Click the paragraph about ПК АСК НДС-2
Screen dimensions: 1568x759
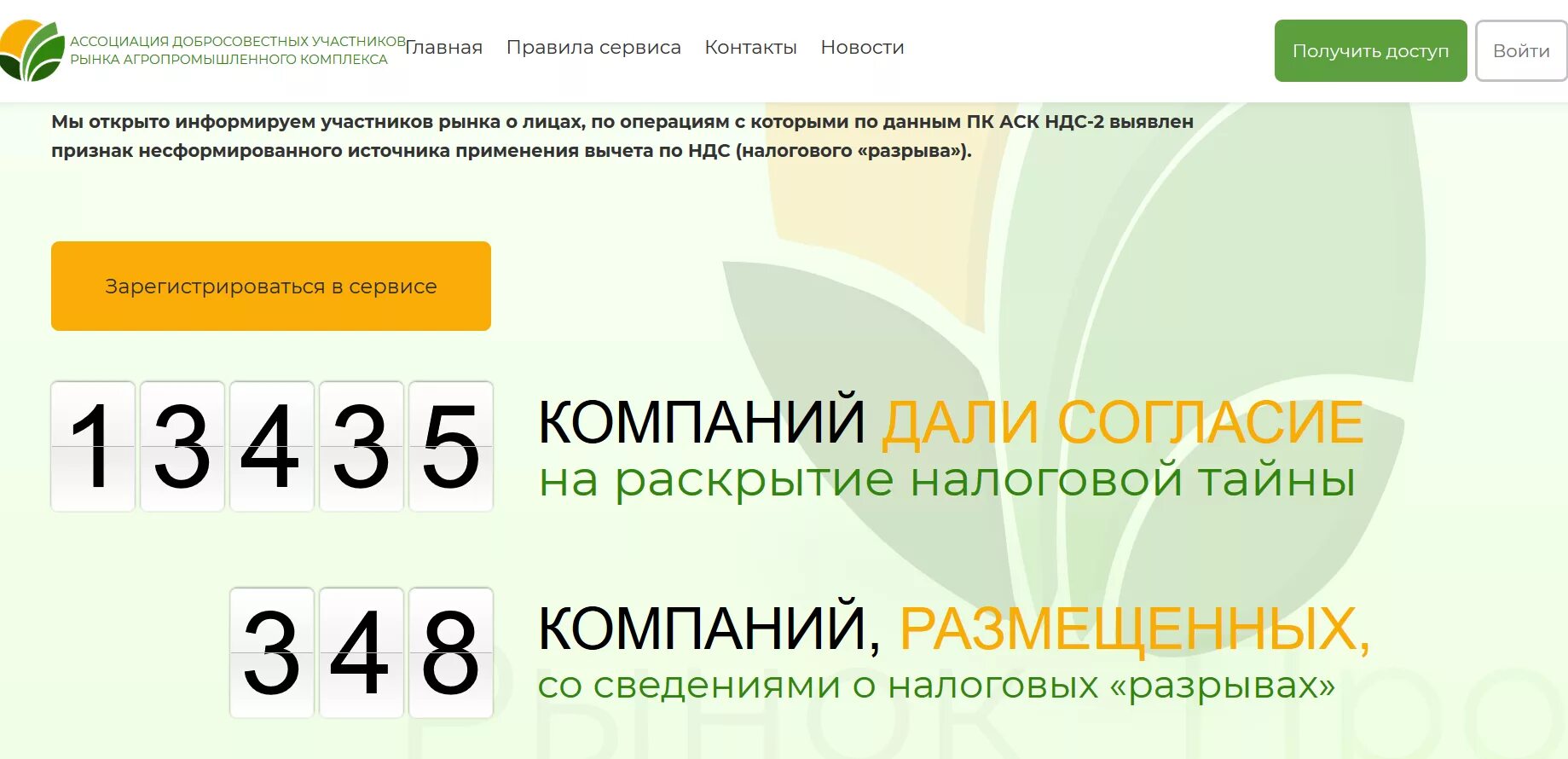tap(622, 136)
